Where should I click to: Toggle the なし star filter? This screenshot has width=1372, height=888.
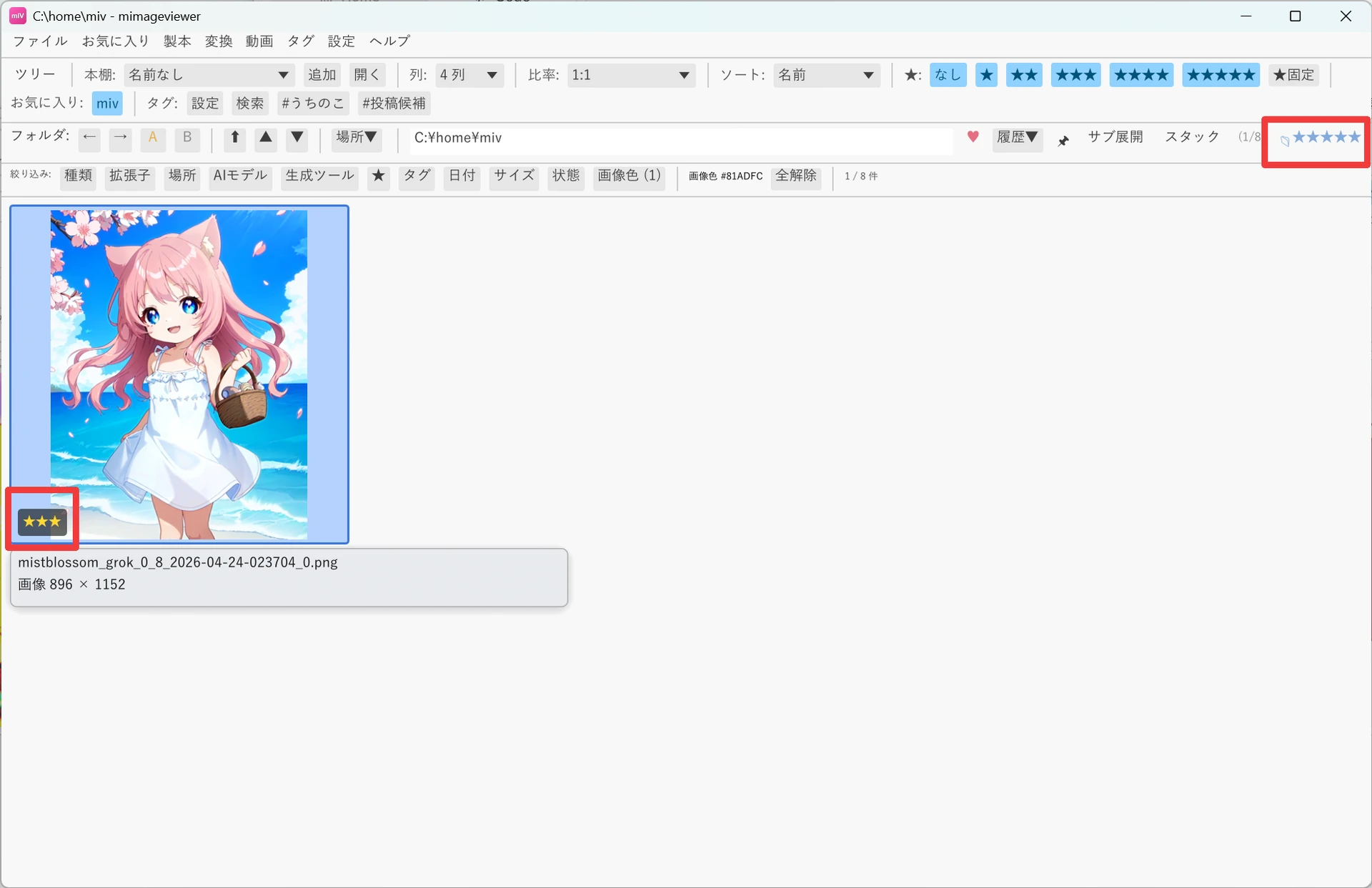(x=948, y=75)
